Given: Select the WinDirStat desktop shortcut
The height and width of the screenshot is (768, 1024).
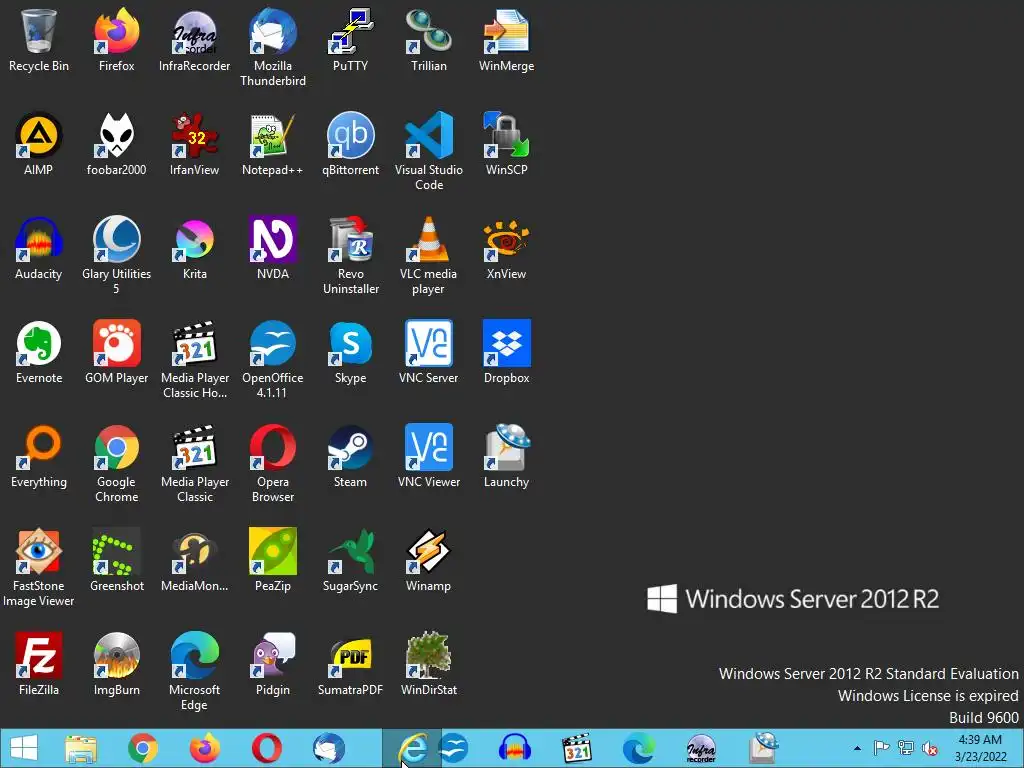Looking at the screenshot, I should tap(428, 664).
